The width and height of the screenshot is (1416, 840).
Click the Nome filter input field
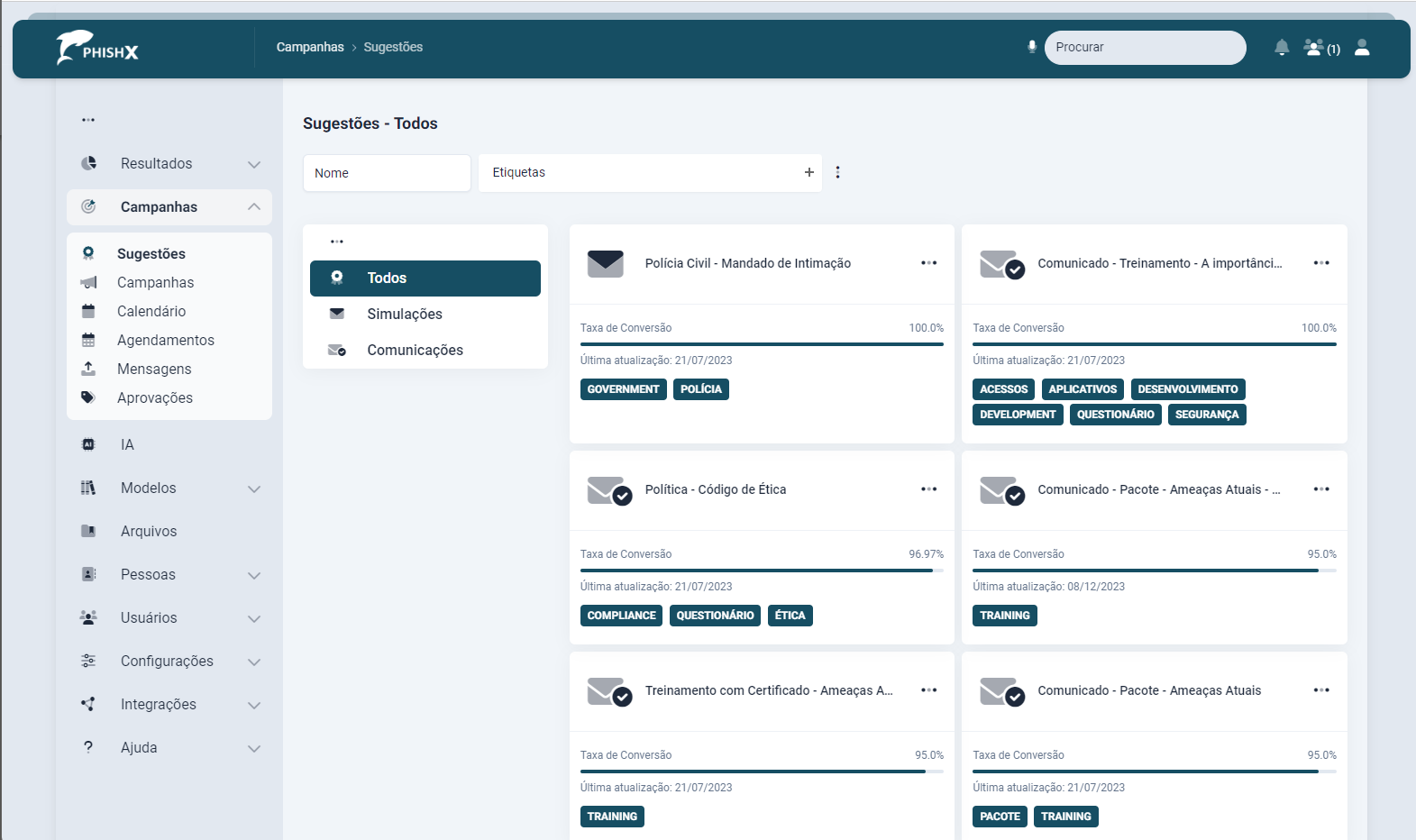(x=387, y=173)
